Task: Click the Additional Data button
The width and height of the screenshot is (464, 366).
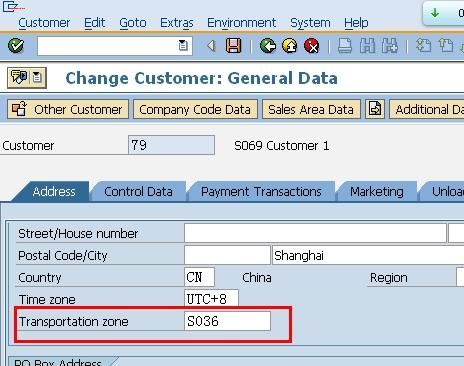Action: [x=427, y=109]
